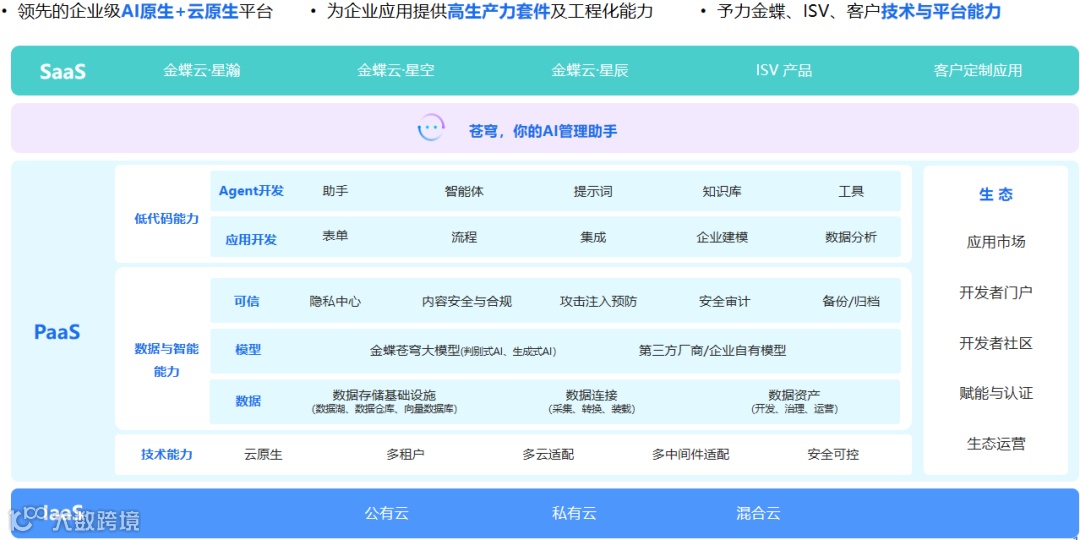Click 数据资产 in the 数据 row
Image resolution: width=1080 pixels, height=540 pixels.
794,395
